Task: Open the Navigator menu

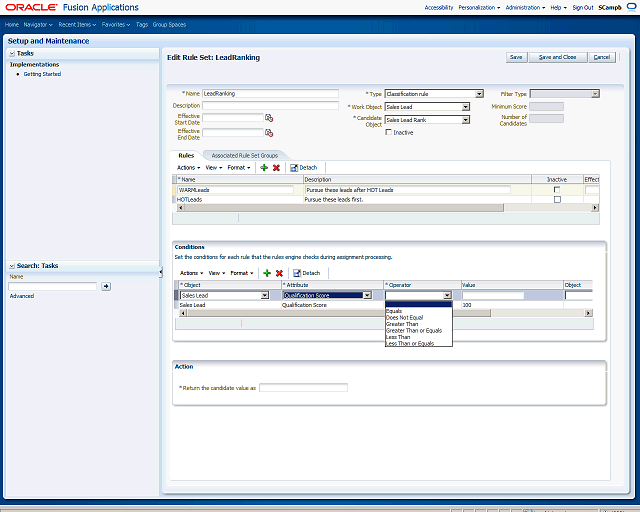Action: tap(38, 25)
